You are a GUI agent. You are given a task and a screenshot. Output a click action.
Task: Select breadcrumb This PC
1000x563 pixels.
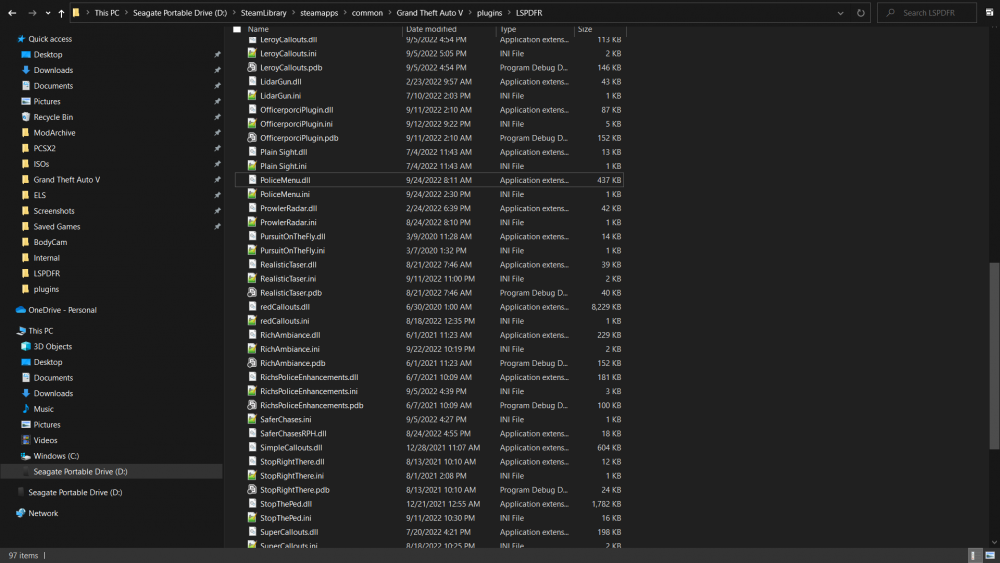pyautogui.click(x=107, y=13)
